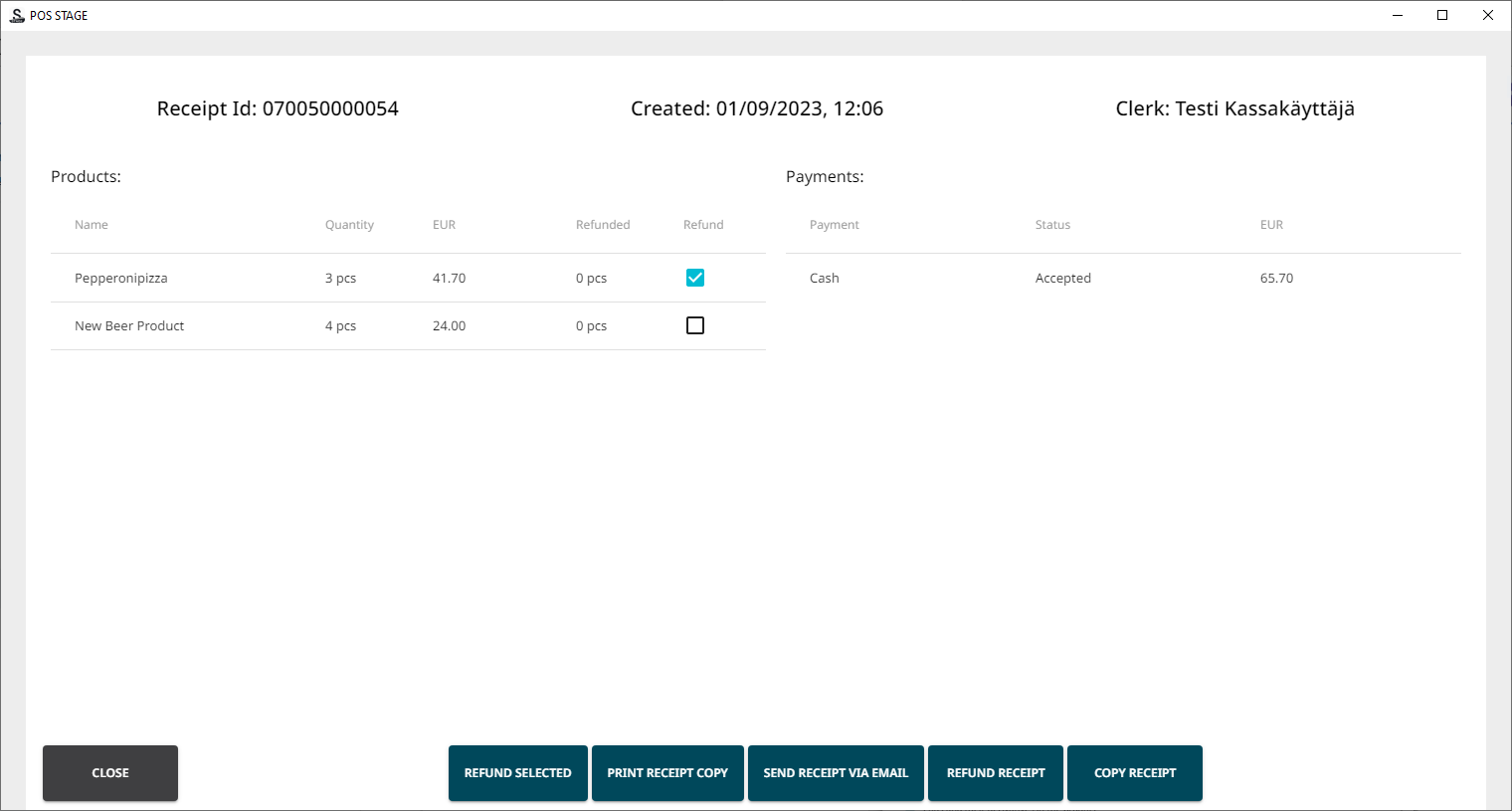Click the Quantity column header
This screenshot has height=811, width=1512.
[349, 225]
